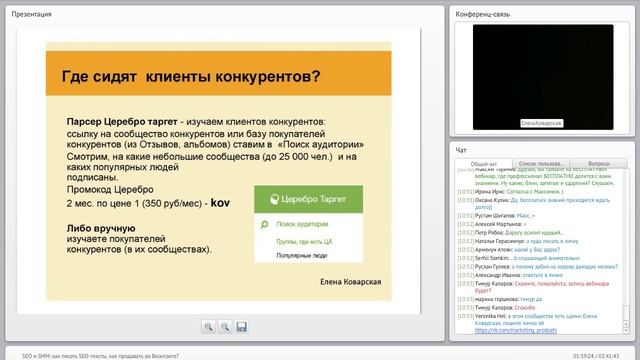
Task: Click the Церебро Таргет logo on the slide
Action: [308, 199]
